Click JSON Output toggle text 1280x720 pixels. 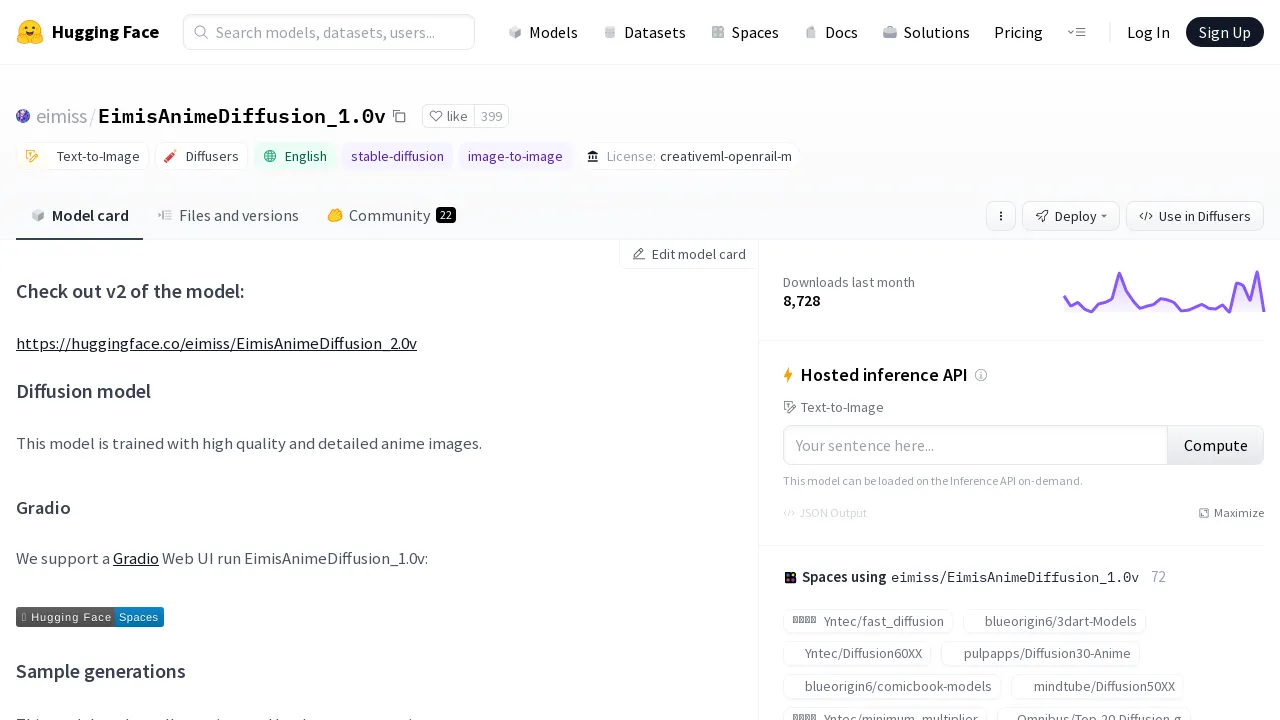pyautogui.click(x=833, y=513)
